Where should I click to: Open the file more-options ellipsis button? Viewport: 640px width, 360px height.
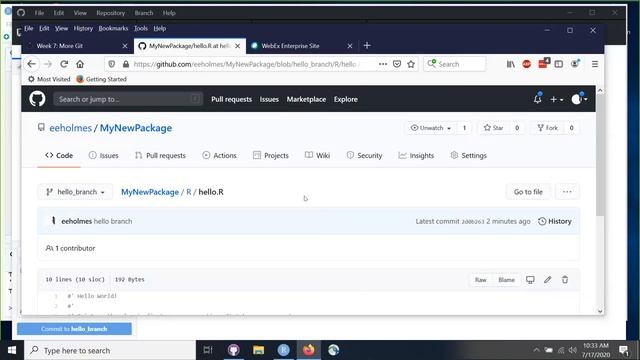click(567, 192)
